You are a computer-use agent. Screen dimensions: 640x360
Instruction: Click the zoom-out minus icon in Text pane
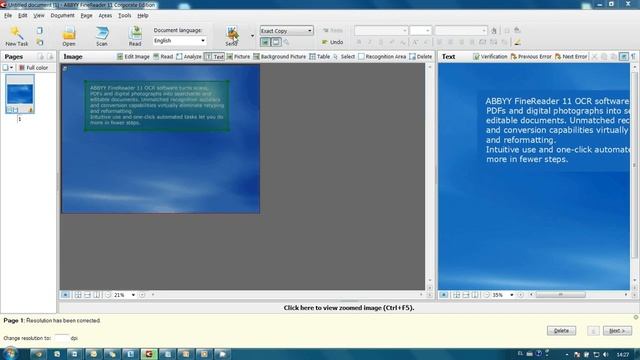click(487, 295)
